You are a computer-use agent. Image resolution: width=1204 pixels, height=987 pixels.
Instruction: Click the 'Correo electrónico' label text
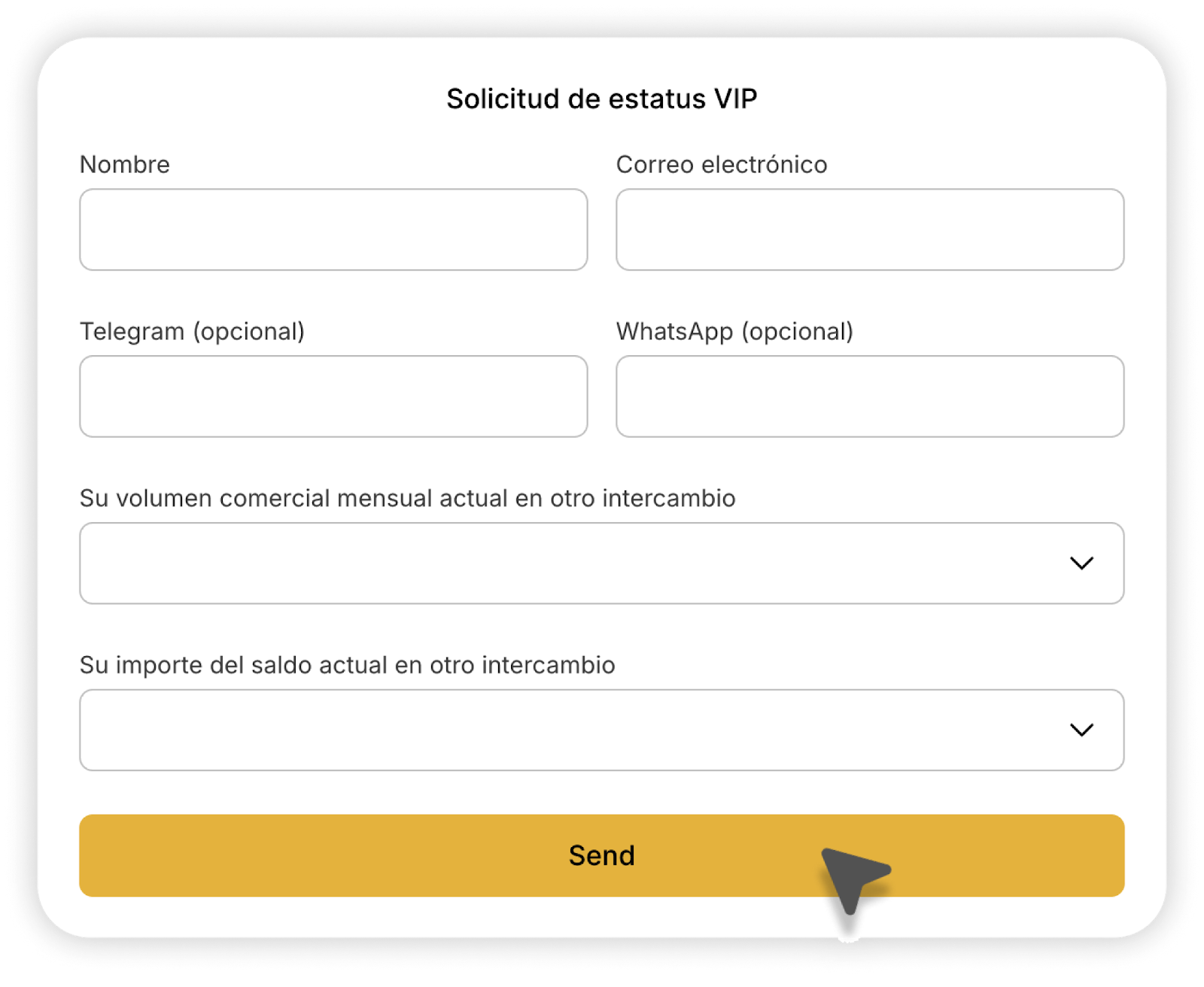coord(722,165)
